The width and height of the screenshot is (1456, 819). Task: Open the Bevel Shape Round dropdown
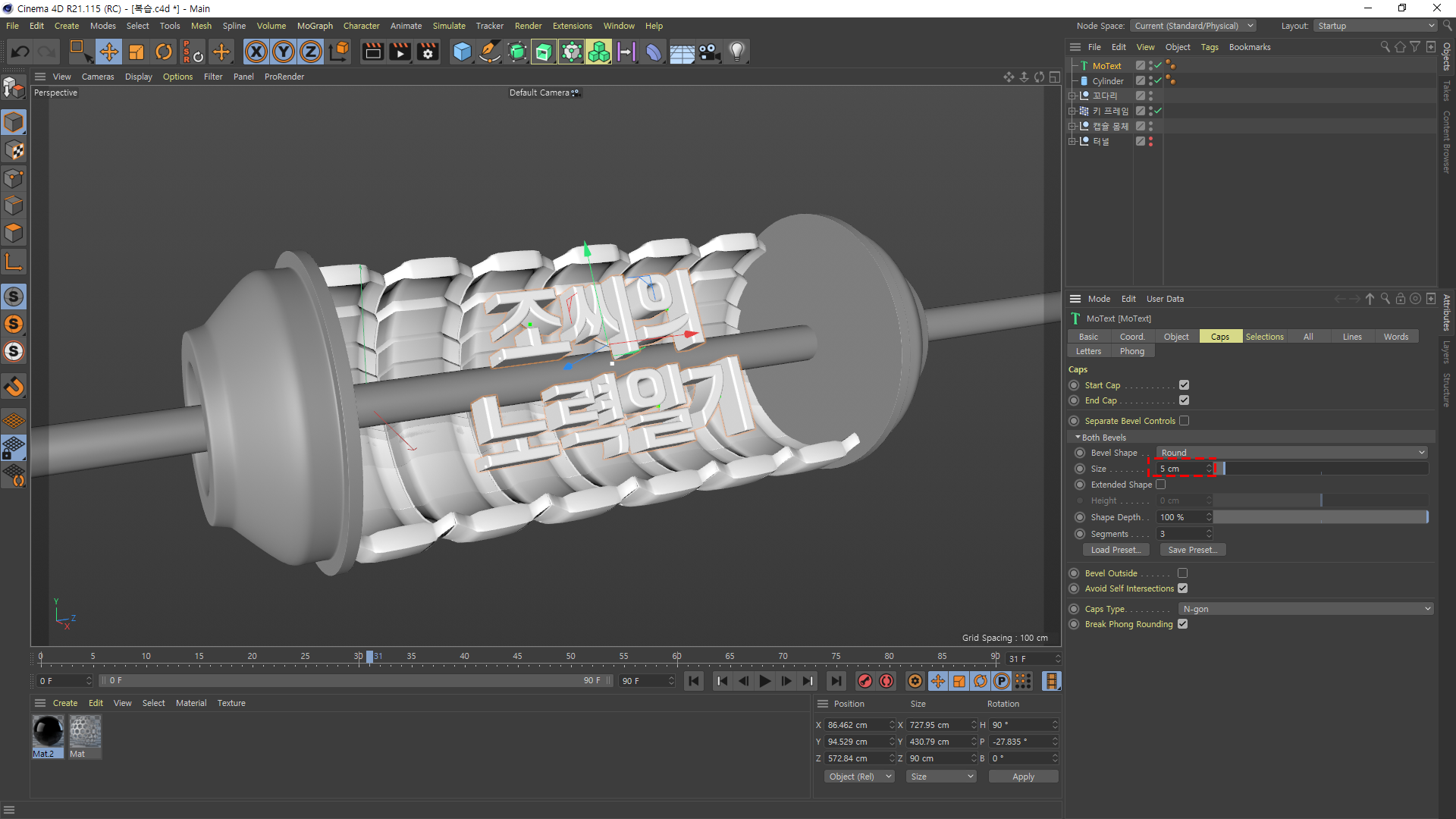[x=1291, y=453]
